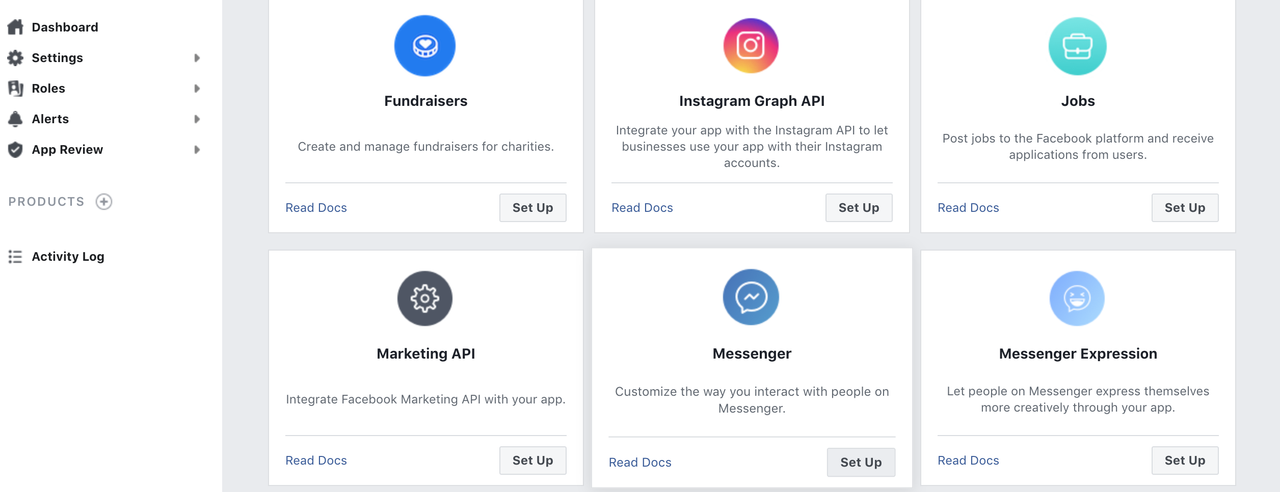This screenshot has height=492, width=1280.
Task: Expand the Settings submenu arrow
Action: tap(197, 58)
